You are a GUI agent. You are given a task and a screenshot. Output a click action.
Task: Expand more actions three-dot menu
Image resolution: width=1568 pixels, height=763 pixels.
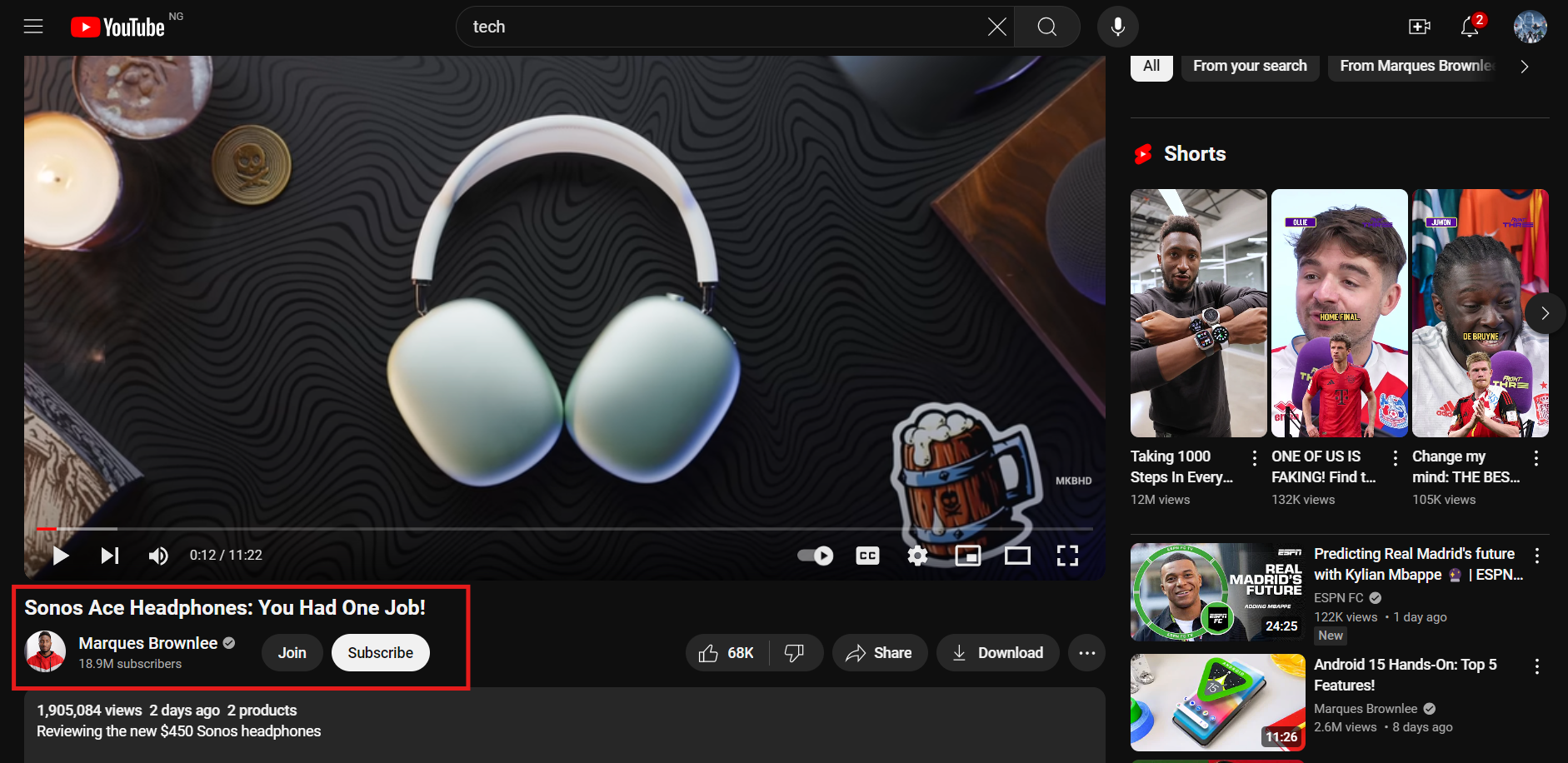[x=1086, y=653]
